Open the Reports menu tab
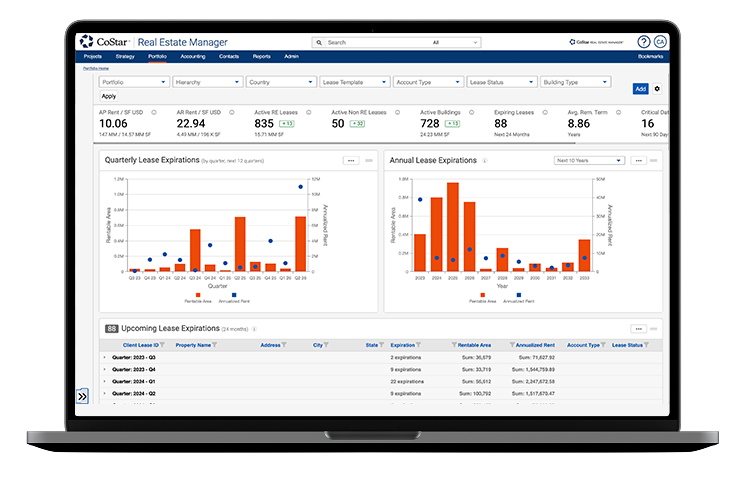Image resolution: width=750 pixels, height=494 pixels. pos(261,57)
